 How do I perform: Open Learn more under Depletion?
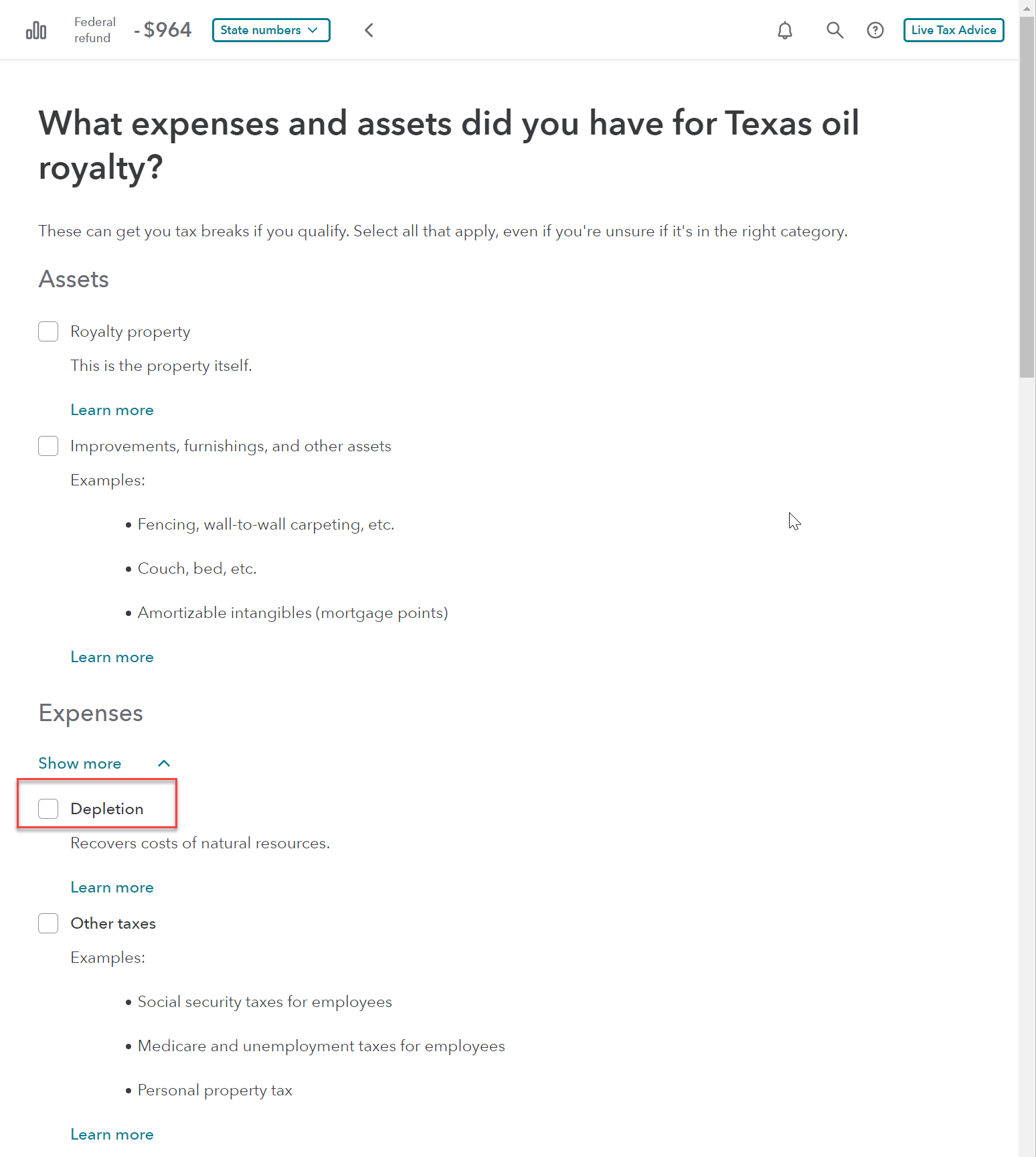112,887
